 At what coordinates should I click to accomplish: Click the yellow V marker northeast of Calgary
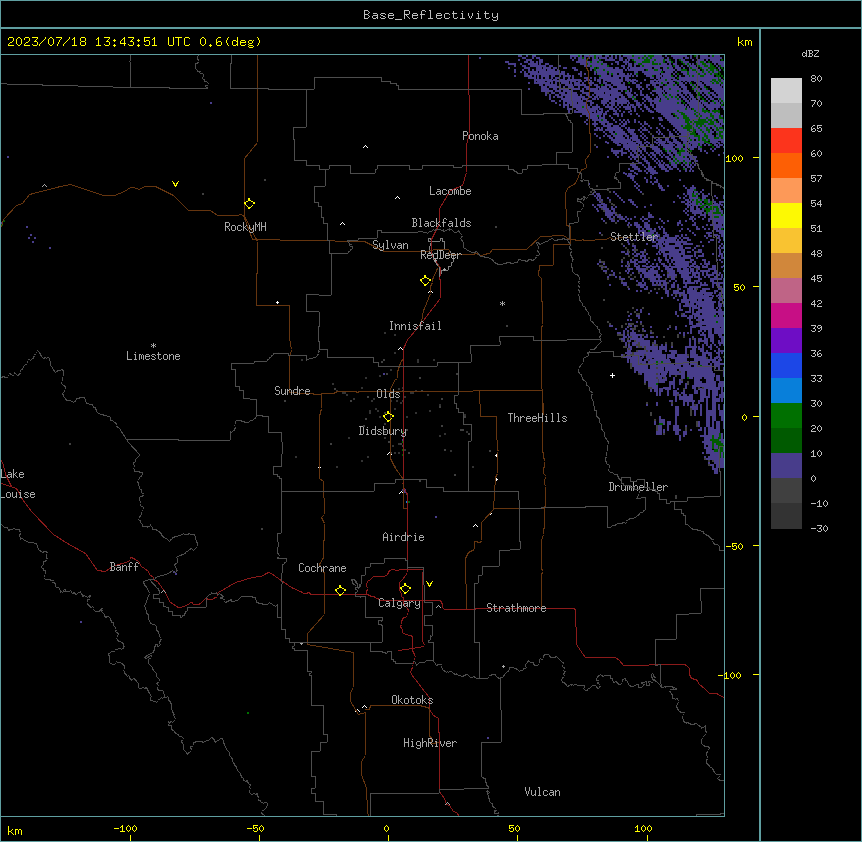[x=429, y=584]
